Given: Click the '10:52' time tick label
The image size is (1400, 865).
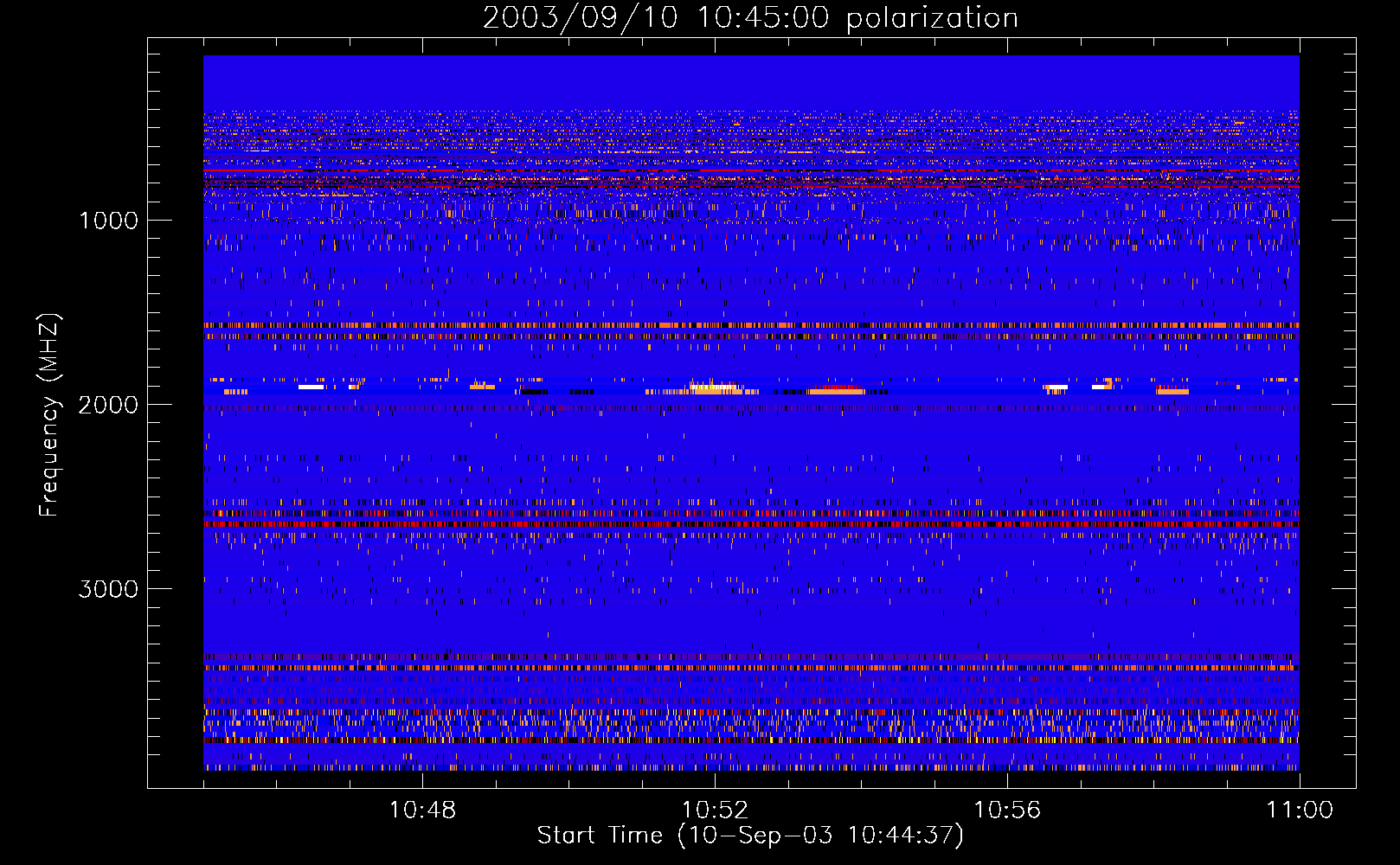Looking at the screenshot, I should (x=715, y=811).
